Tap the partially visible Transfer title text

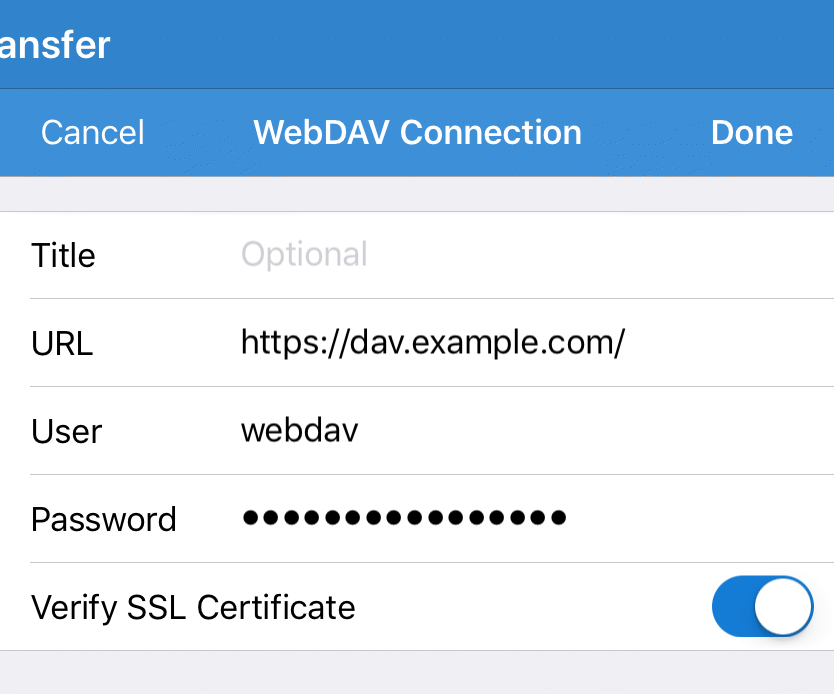coord(54,45)
